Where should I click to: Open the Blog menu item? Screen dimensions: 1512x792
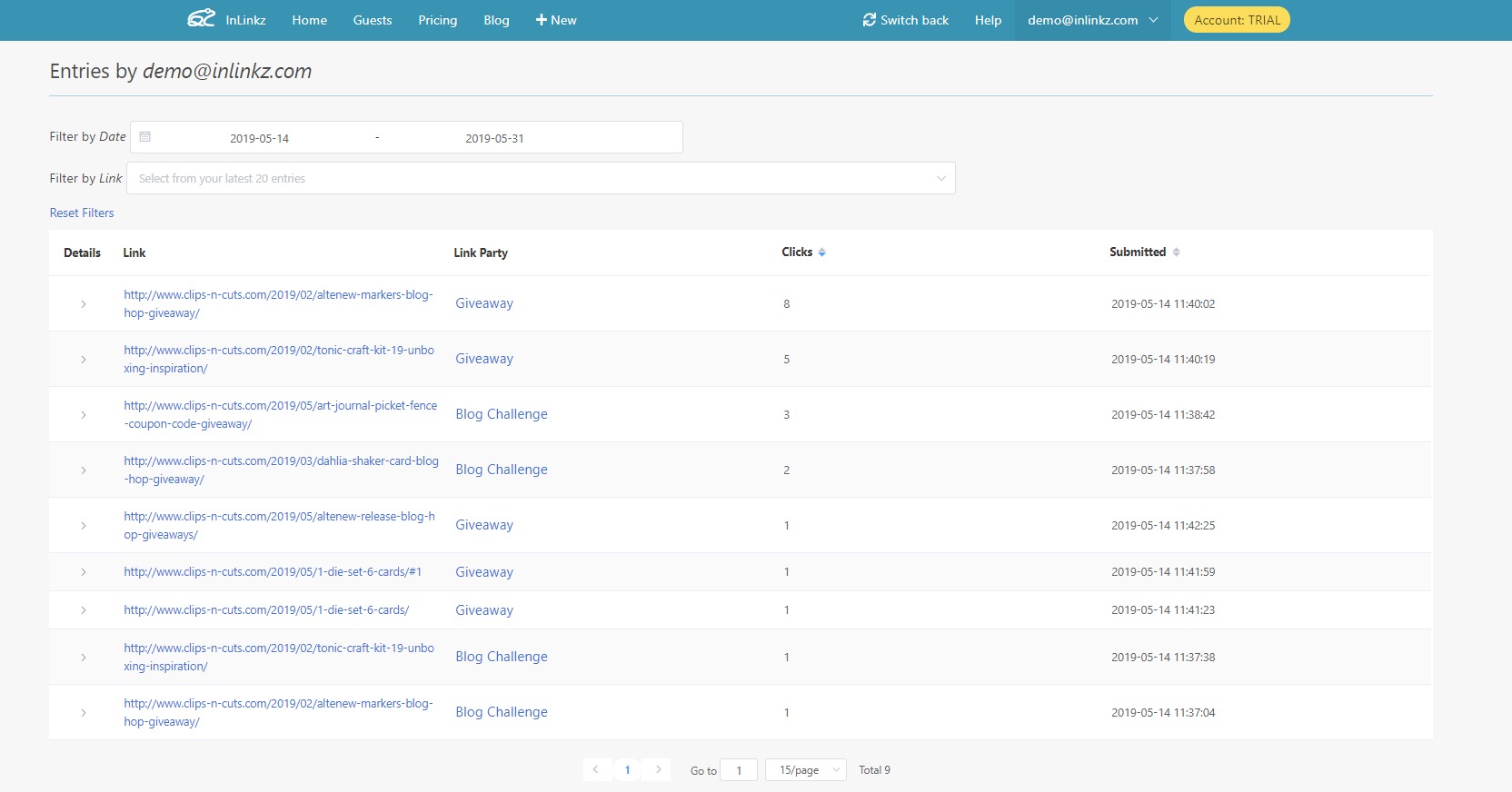(x=496, y=20)
